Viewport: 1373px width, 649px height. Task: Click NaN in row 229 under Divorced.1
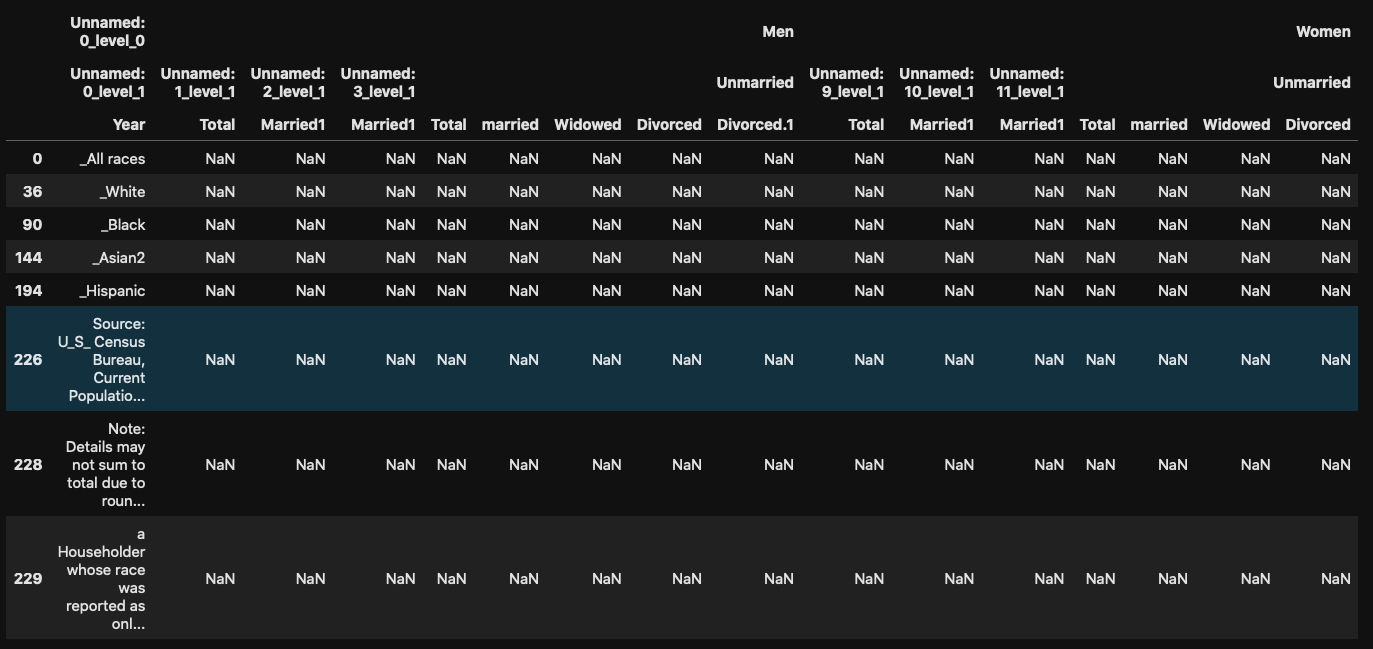pos(779,578)
